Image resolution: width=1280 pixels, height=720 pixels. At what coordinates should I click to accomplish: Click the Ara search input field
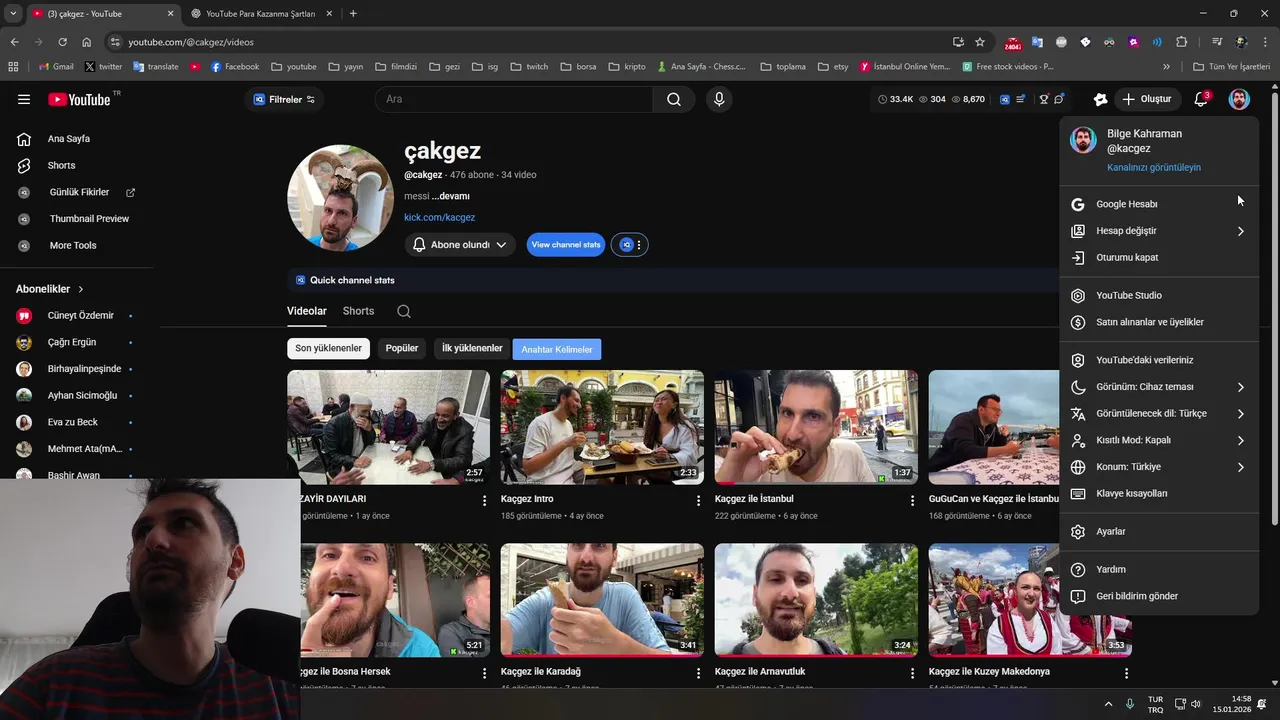point(514,99)
